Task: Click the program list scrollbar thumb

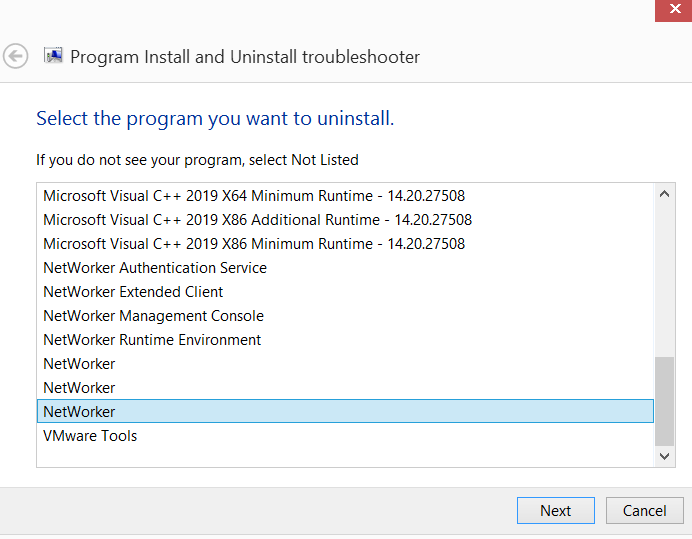Action: tap(665, 400)
